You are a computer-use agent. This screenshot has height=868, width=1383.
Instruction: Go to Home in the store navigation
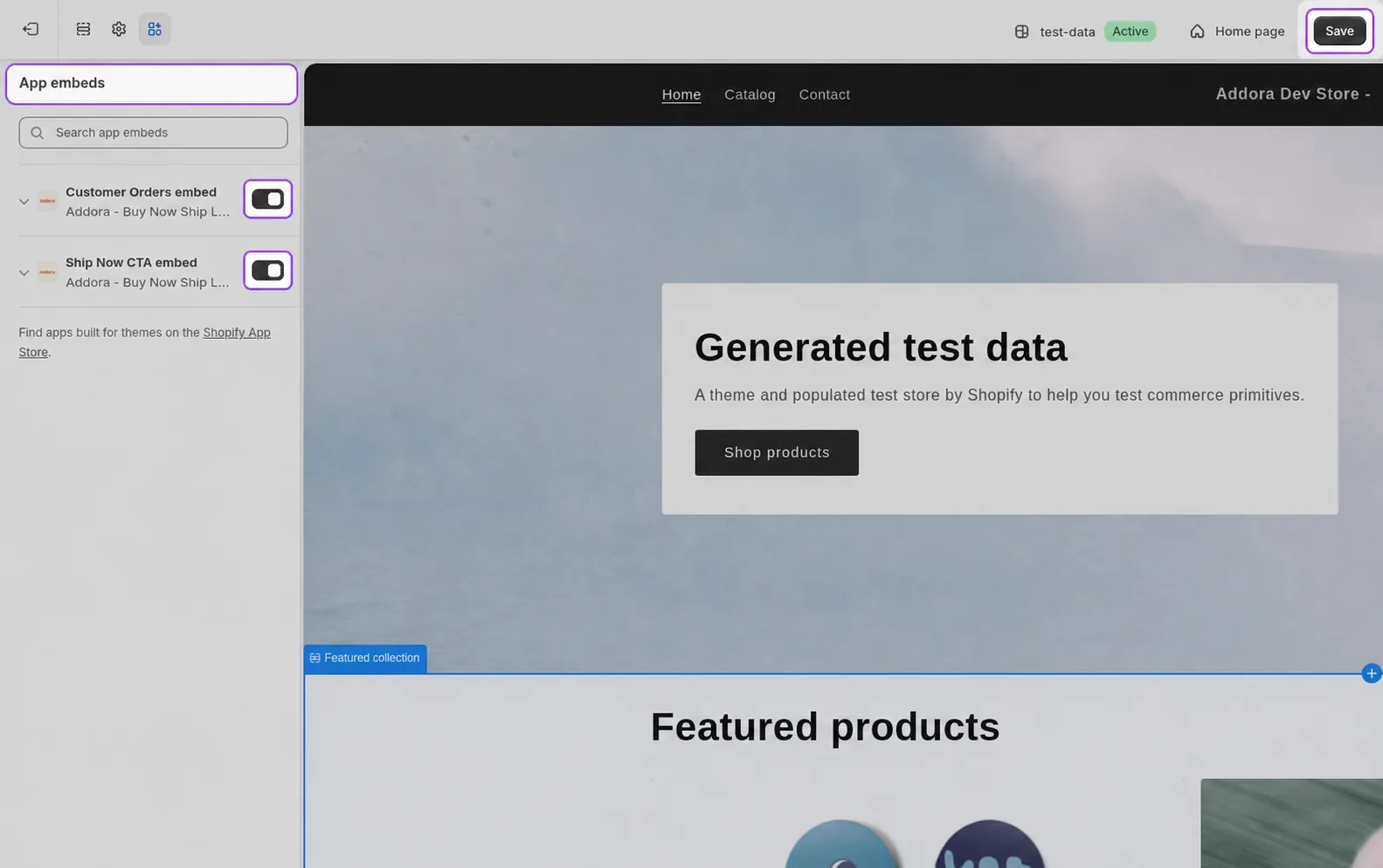(681, 94)
